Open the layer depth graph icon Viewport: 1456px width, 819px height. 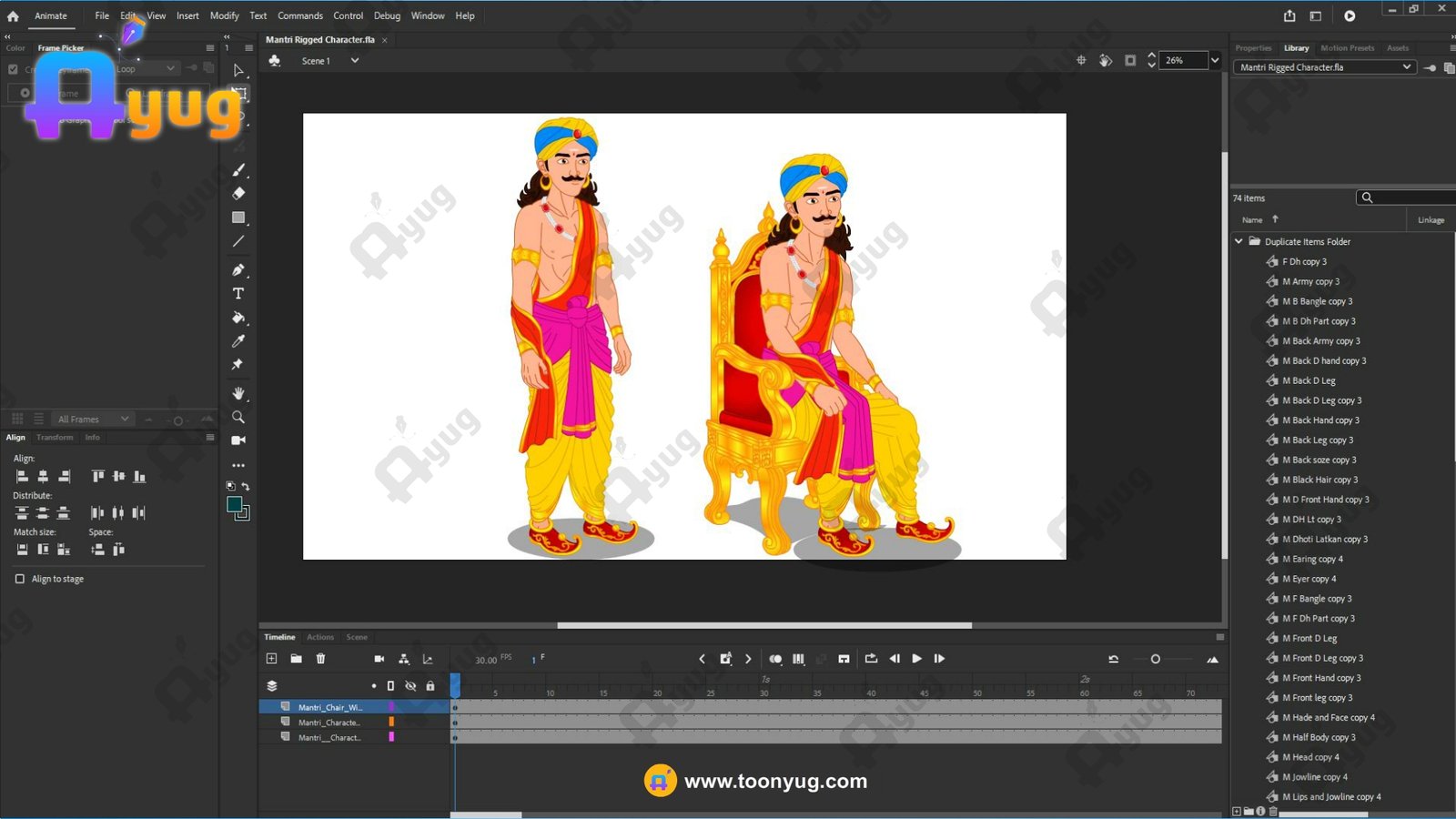click(x=428, y=659)
